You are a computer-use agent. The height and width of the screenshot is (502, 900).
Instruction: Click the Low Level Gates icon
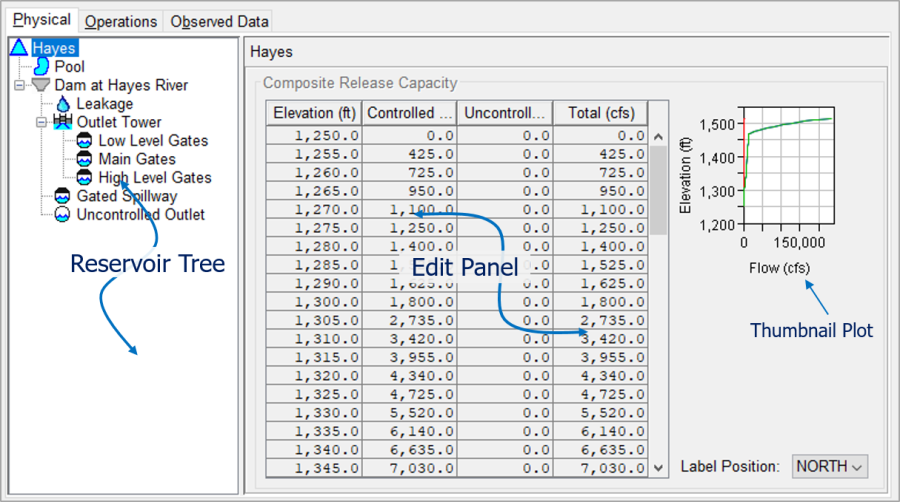(85, 141)
